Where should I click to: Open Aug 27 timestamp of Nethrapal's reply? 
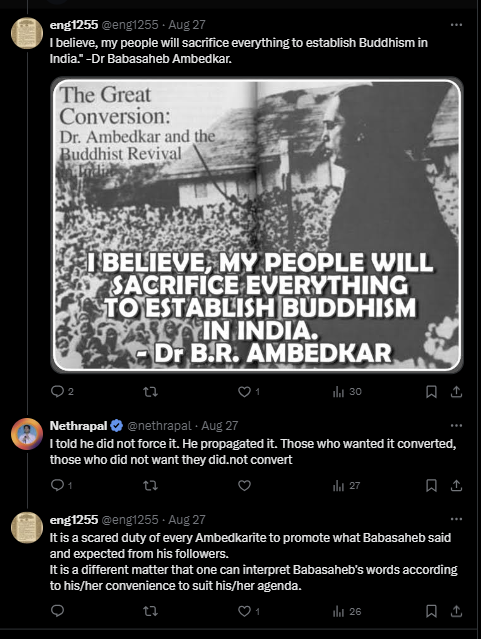click(220, 426)
